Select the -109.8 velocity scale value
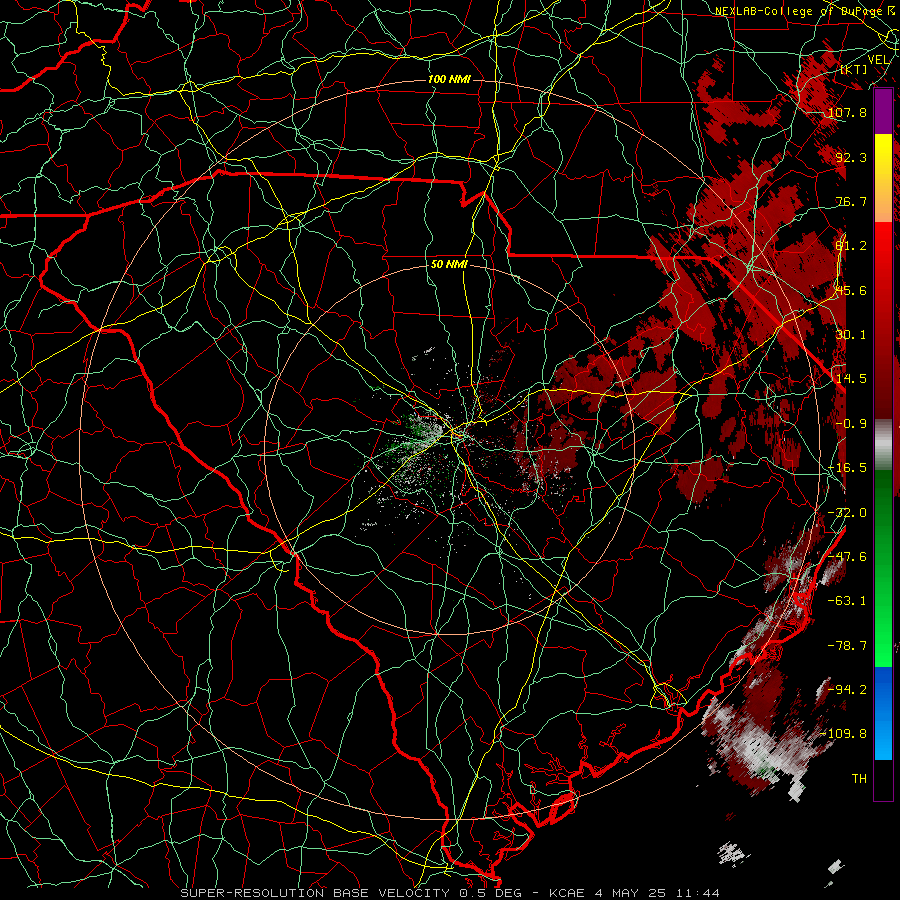The height and width of the screenshot is (900, 900). pos(843,734)
